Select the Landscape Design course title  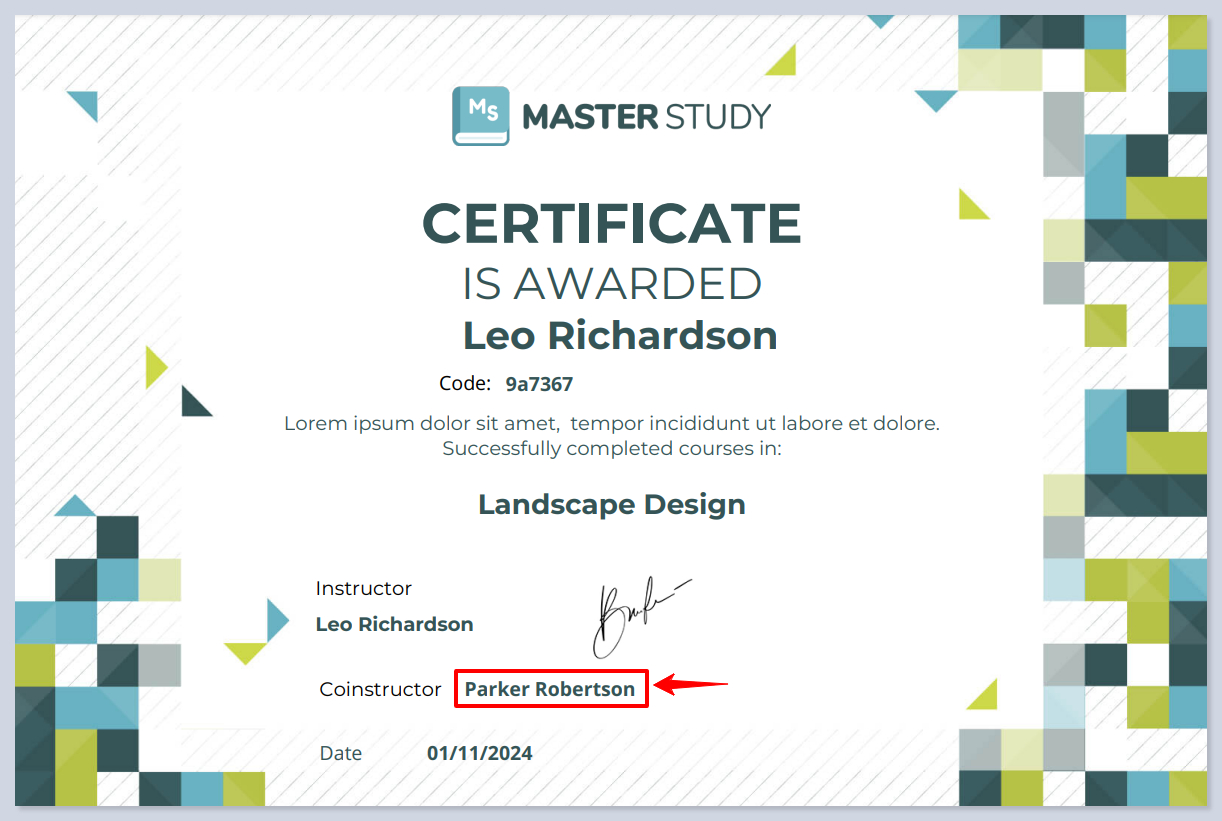[611, 504]
